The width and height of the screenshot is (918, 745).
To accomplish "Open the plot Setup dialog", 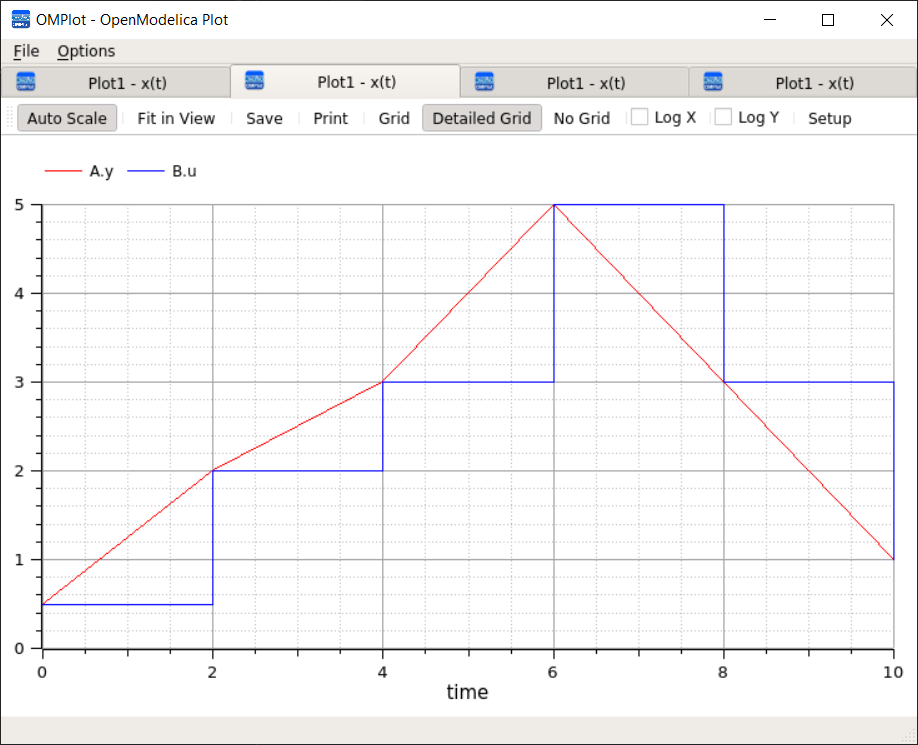I will 830,117.
